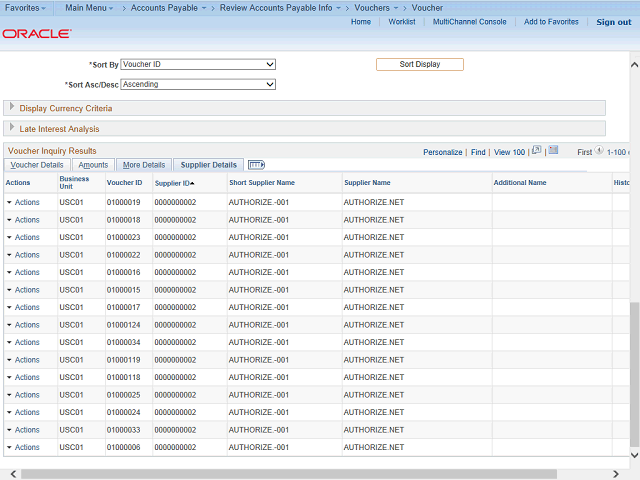Open the Sort Asc/Desc dropdown
This screenshot has height=480, width=640.
tap(197, 84)
